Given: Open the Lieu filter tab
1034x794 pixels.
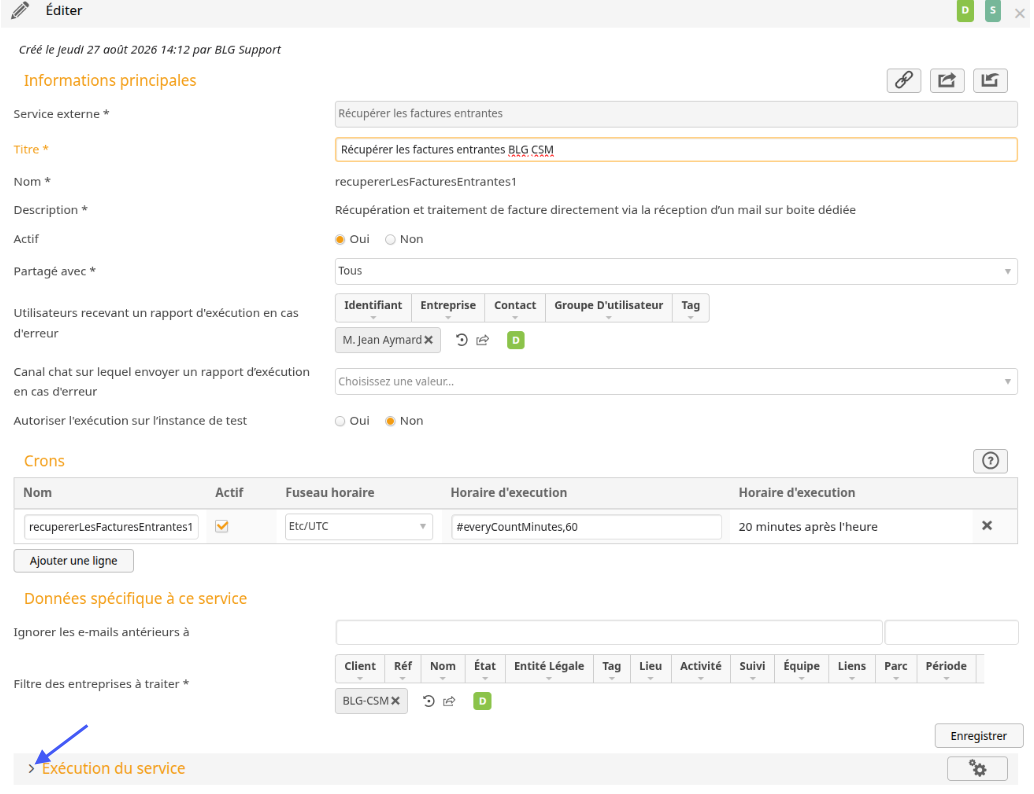Looking at the screenshot, I should pyautogui.click(x=650, y=668).
